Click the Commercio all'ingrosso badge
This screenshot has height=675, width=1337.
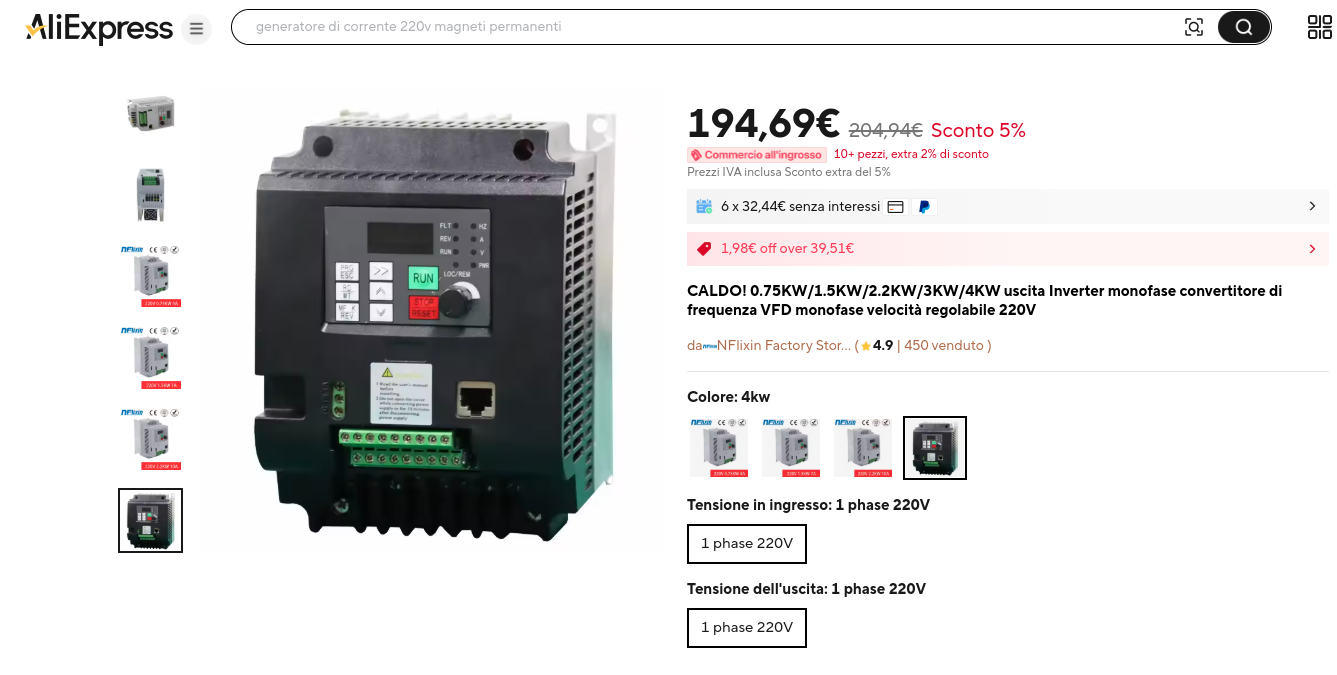(x=757, y=155)
